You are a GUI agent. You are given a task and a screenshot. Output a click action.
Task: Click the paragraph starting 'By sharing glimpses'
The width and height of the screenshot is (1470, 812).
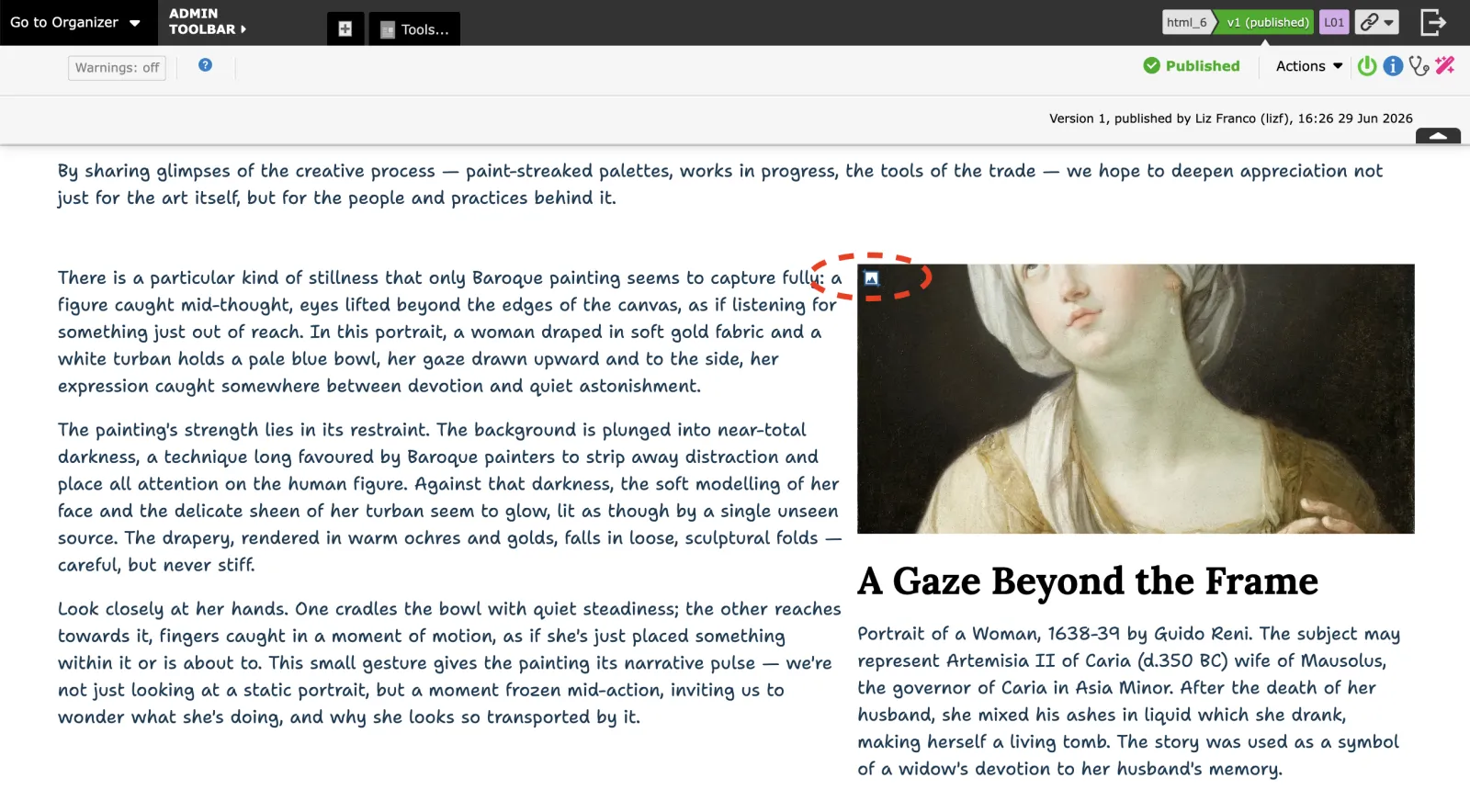720,185
